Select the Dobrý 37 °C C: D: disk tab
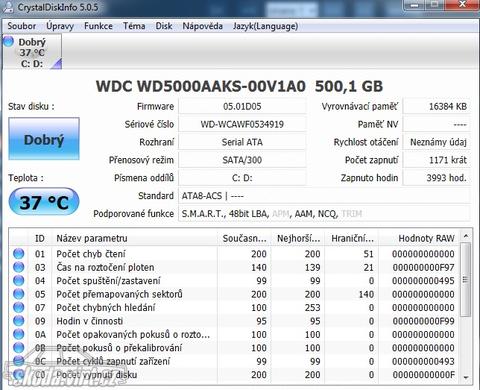This screenshot has width=480, height=390. click(32, 52)
